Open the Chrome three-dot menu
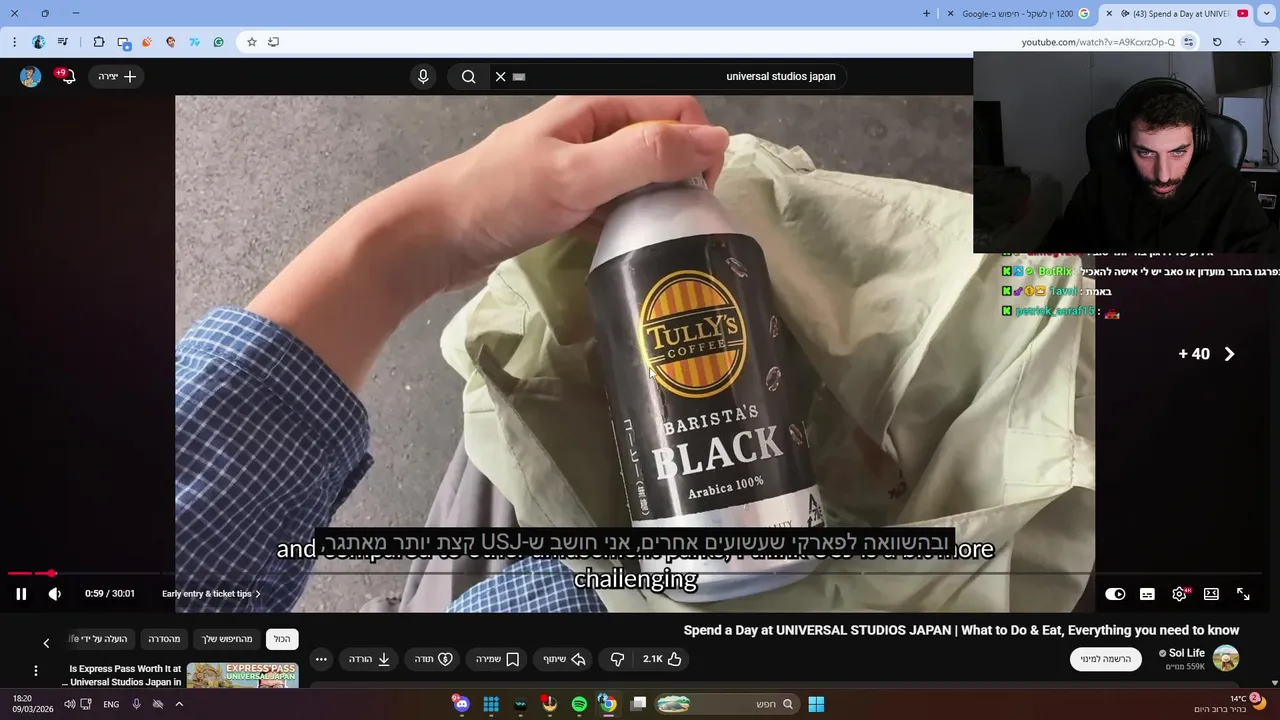This screenshot has width=1280, height=720. click(x=14, y=42)
